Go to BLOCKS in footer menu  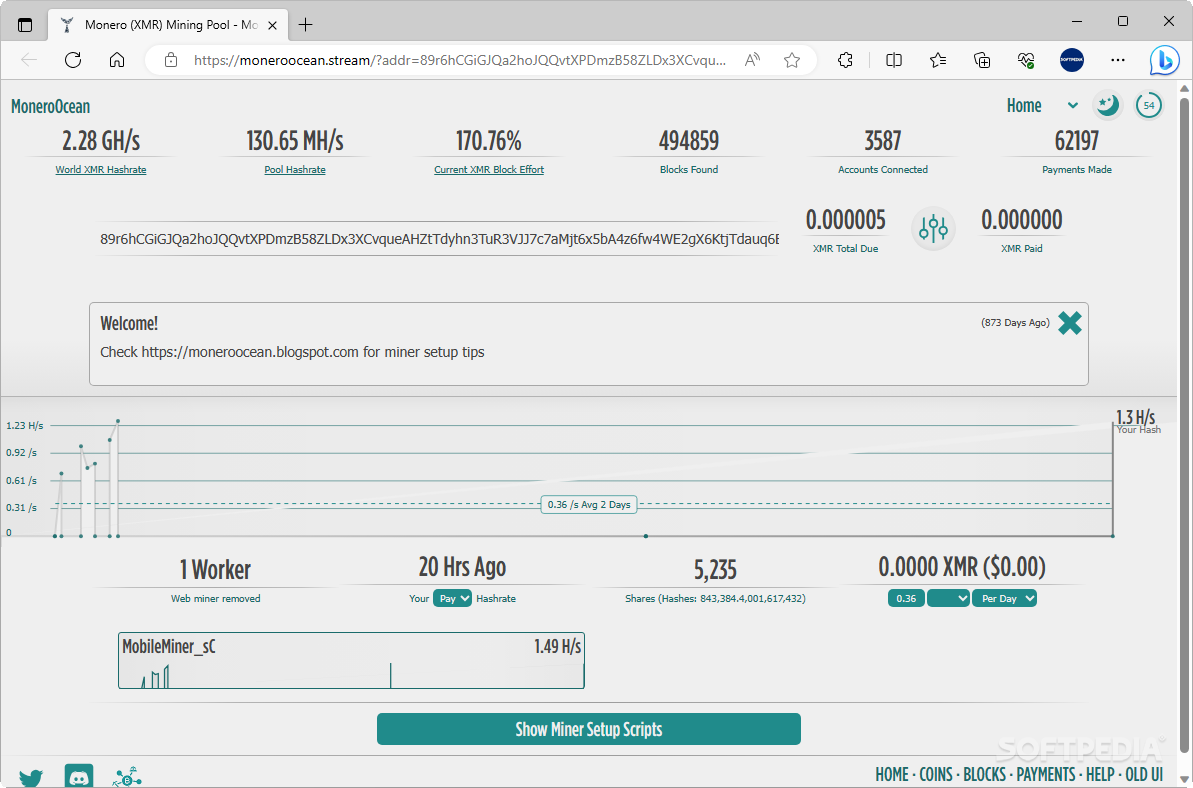(985, 774)
